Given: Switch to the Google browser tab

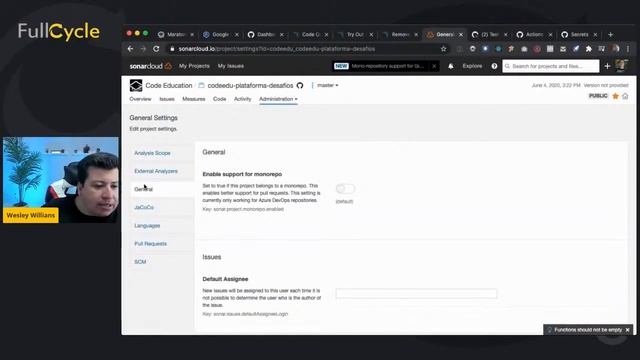Looking at the screenshot, I should click(220, 35).
